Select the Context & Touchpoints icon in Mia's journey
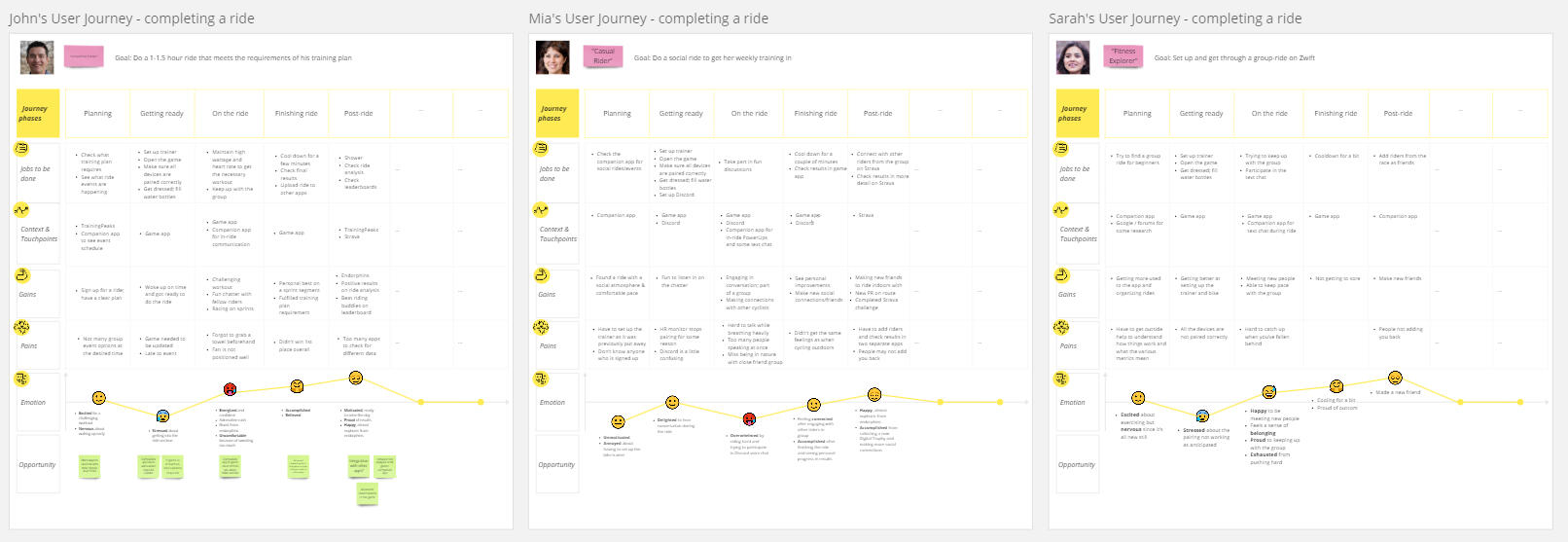Viewport: 1568px width, 542px height. click(x=541, y=209)
